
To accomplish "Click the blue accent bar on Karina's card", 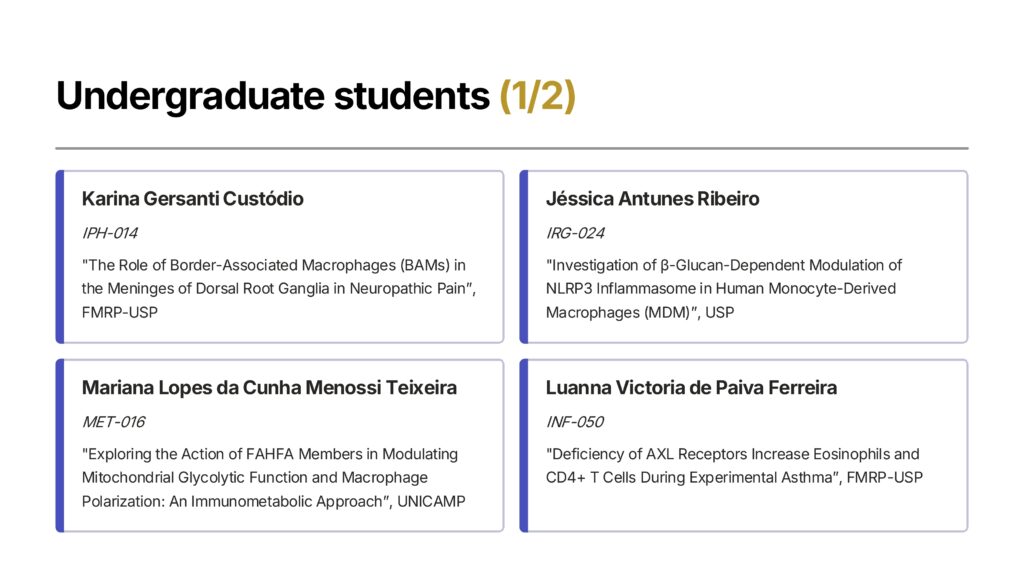I will [60, 257].
